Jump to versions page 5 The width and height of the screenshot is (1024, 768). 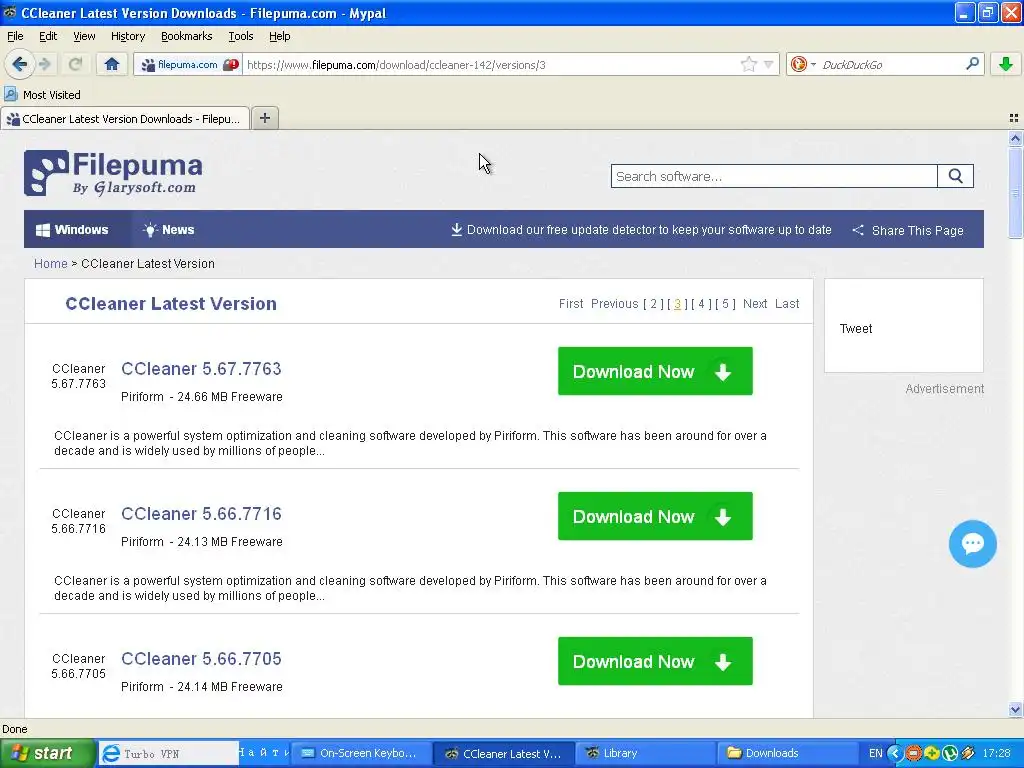tap(725, 304)
